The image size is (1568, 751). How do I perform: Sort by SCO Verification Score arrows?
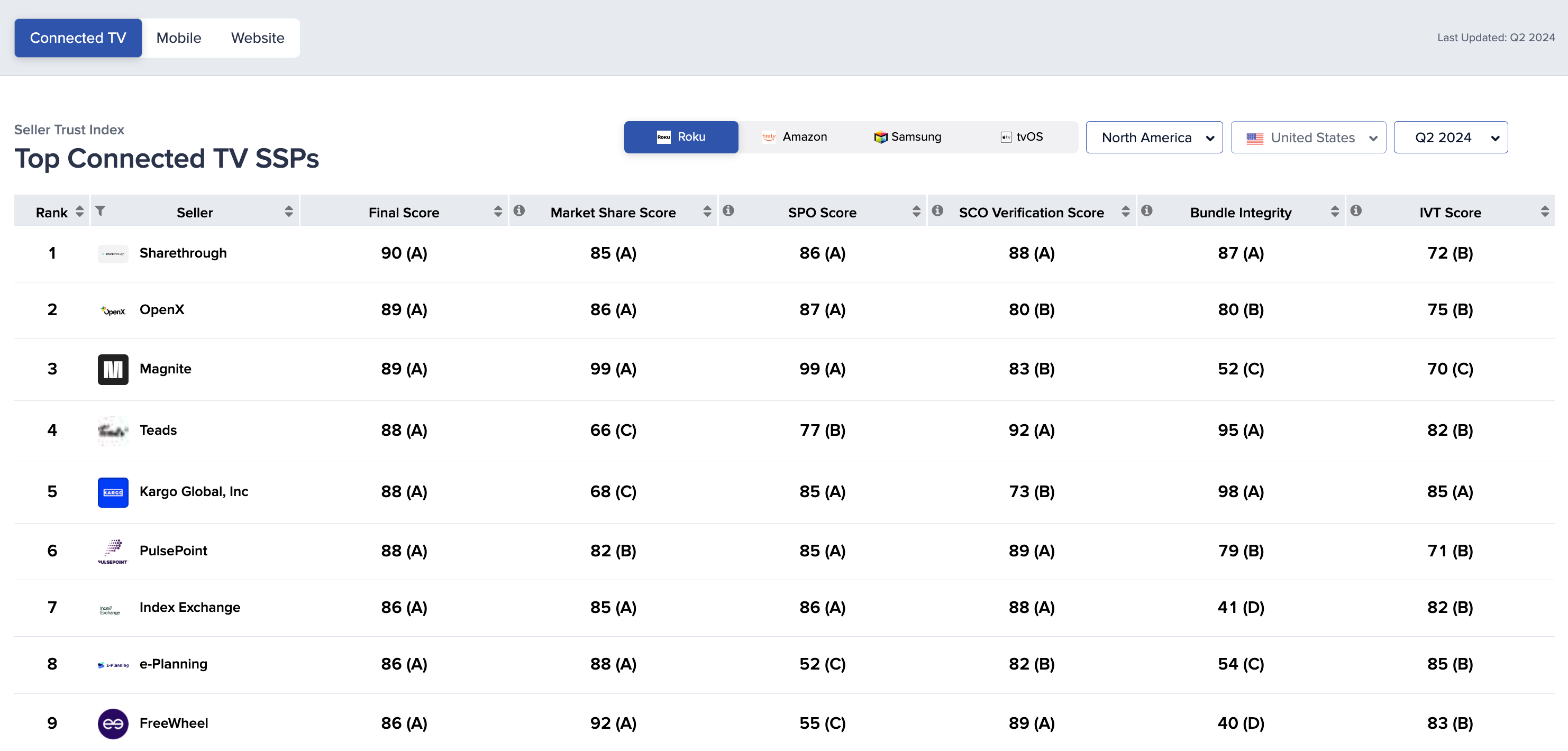(1125, 211)
